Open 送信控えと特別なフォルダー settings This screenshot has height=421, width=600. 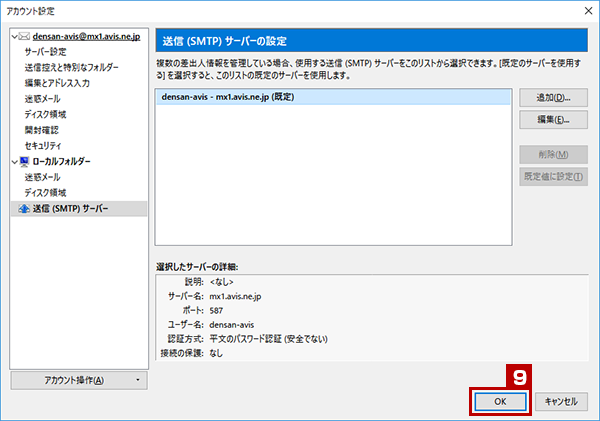tap(72, 67)
